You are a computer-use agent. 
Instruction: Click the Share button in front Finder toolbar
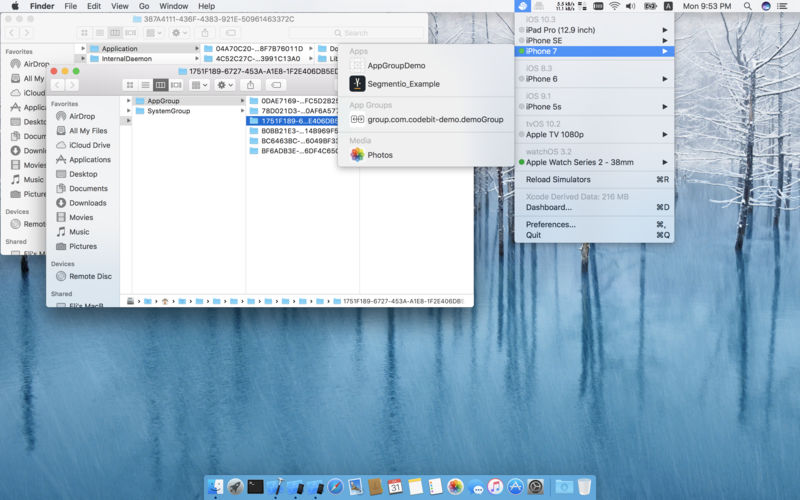pos(250,85)
